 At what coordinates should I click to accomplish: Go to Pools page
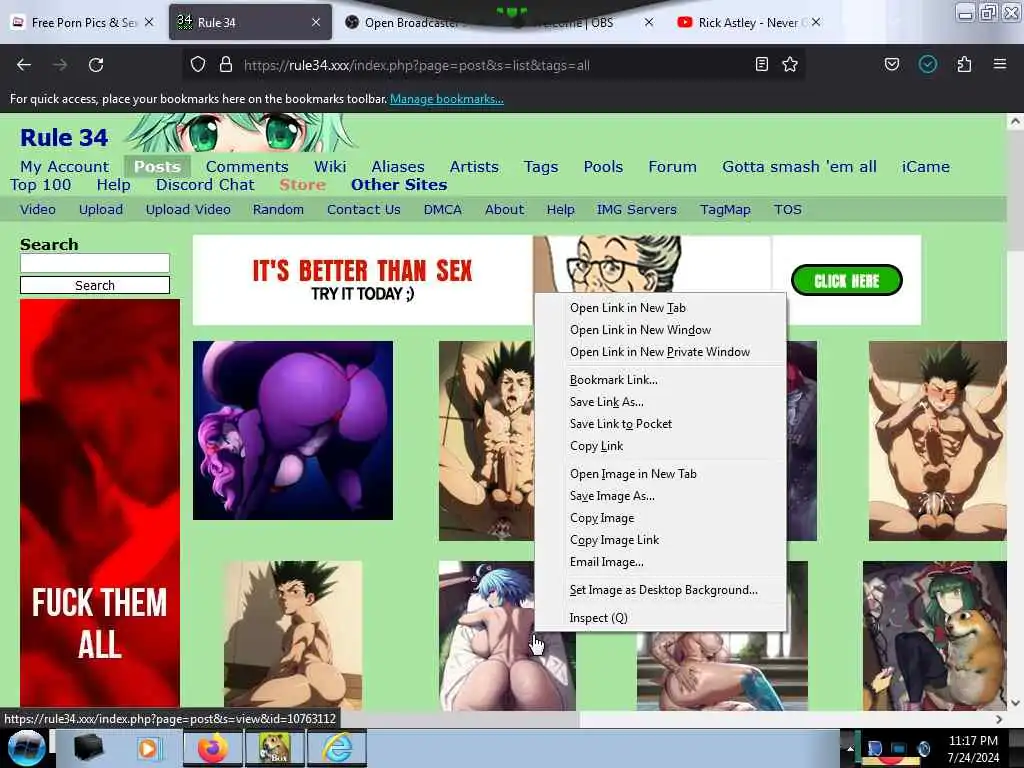[603, 167]
